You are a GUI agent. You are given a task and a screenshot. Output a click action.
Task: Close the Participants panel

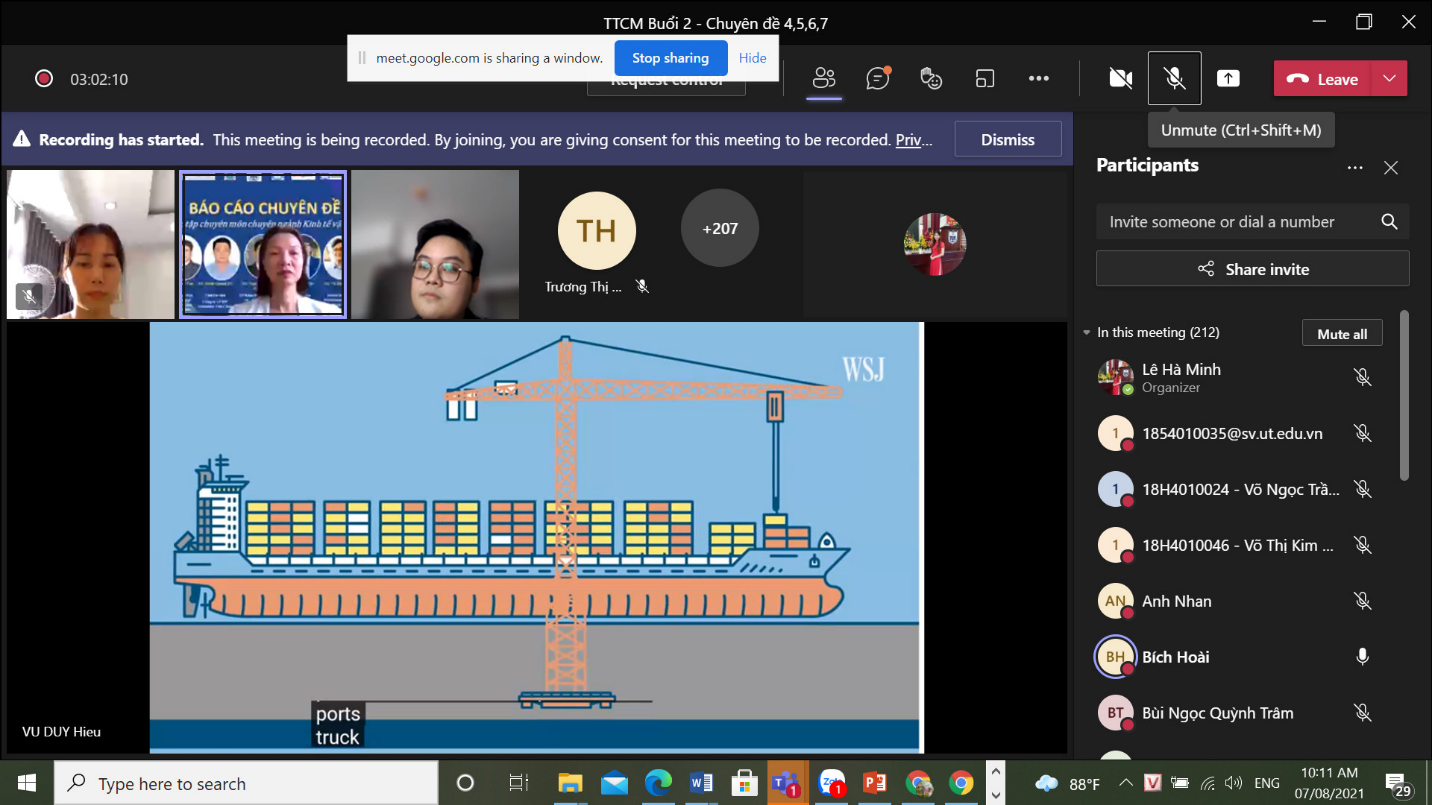(1390, 168)
